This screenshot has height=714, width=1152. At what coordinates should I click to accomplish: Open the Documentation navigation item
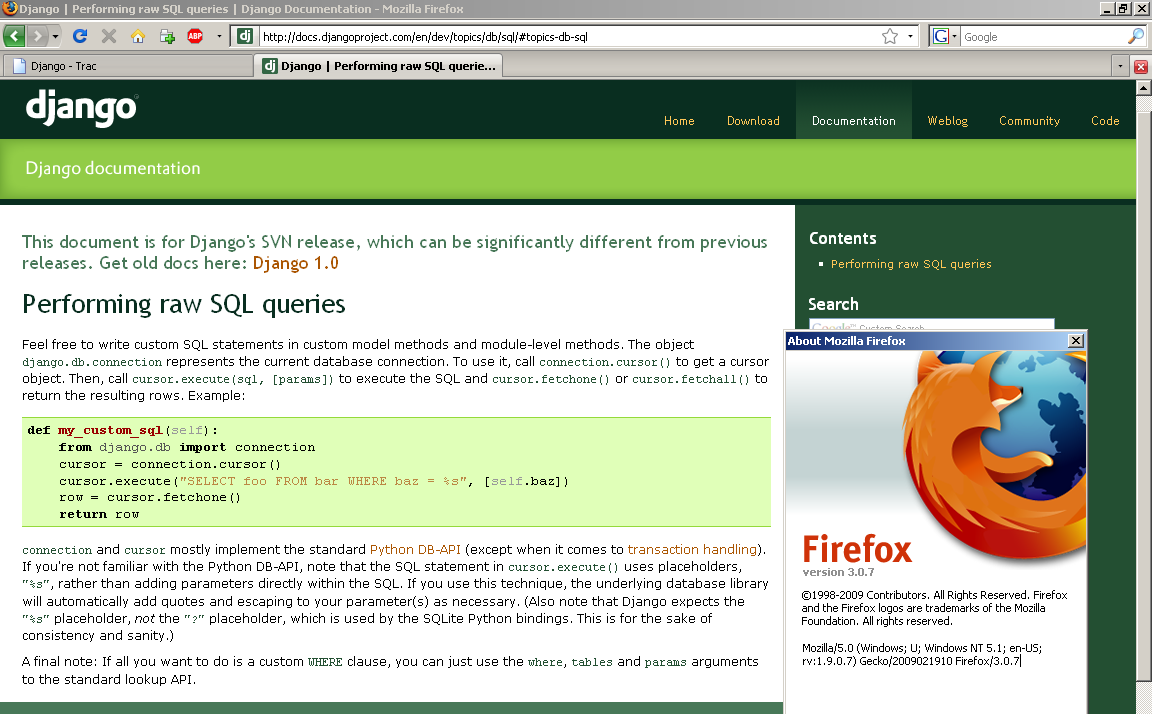[854, 120]
